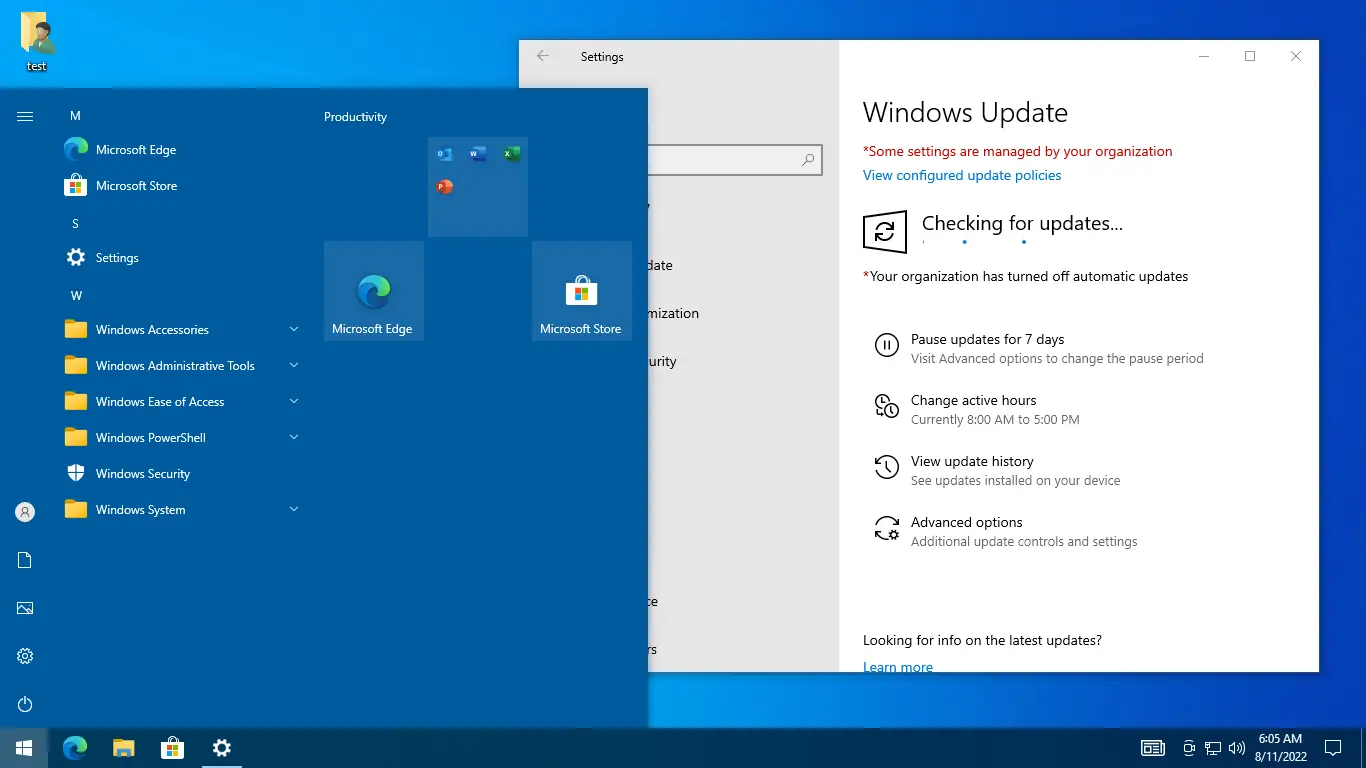The image size is (1366, 768).
Task: Click the View configured update policies link
Action: point(962,176)
